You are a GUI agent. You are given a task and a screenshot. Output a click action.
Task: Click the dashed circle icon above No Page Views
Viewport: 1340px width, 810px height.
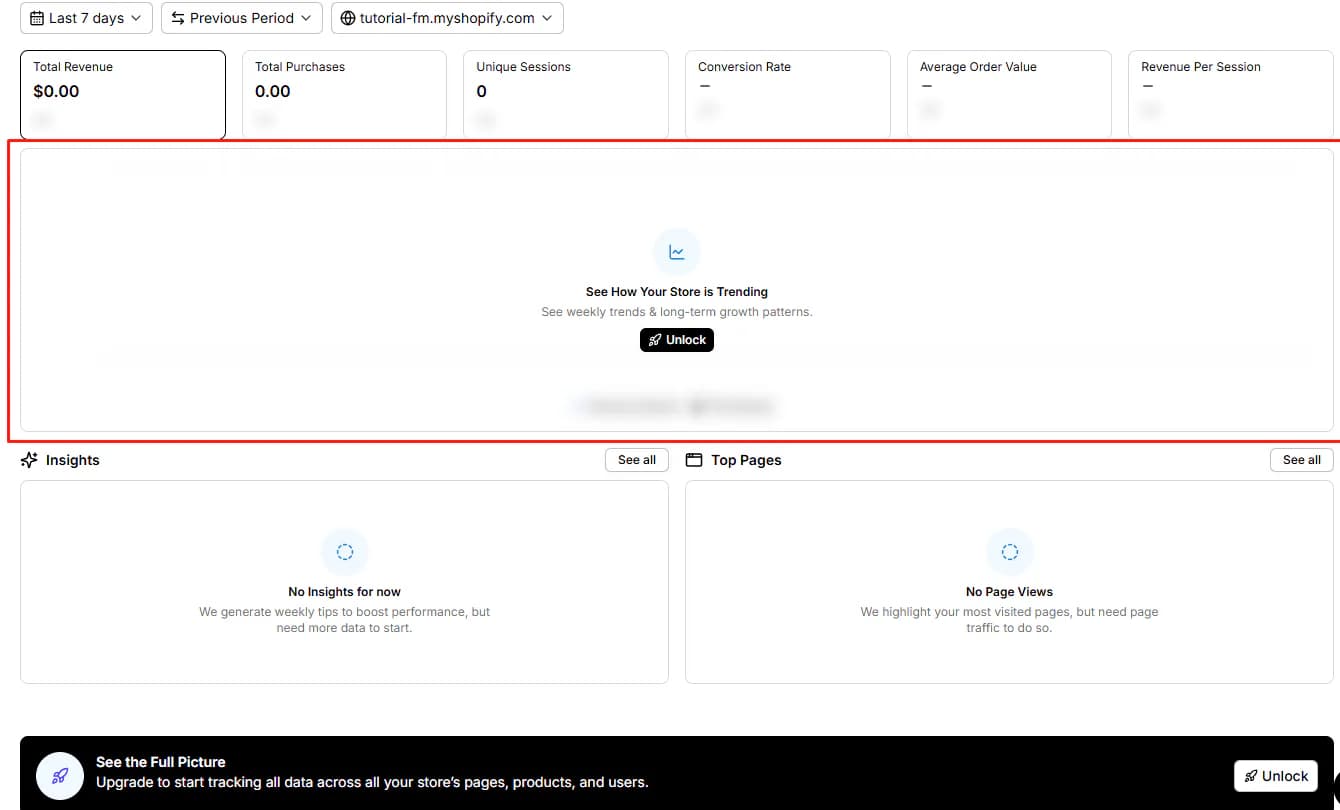point(1010,551)
